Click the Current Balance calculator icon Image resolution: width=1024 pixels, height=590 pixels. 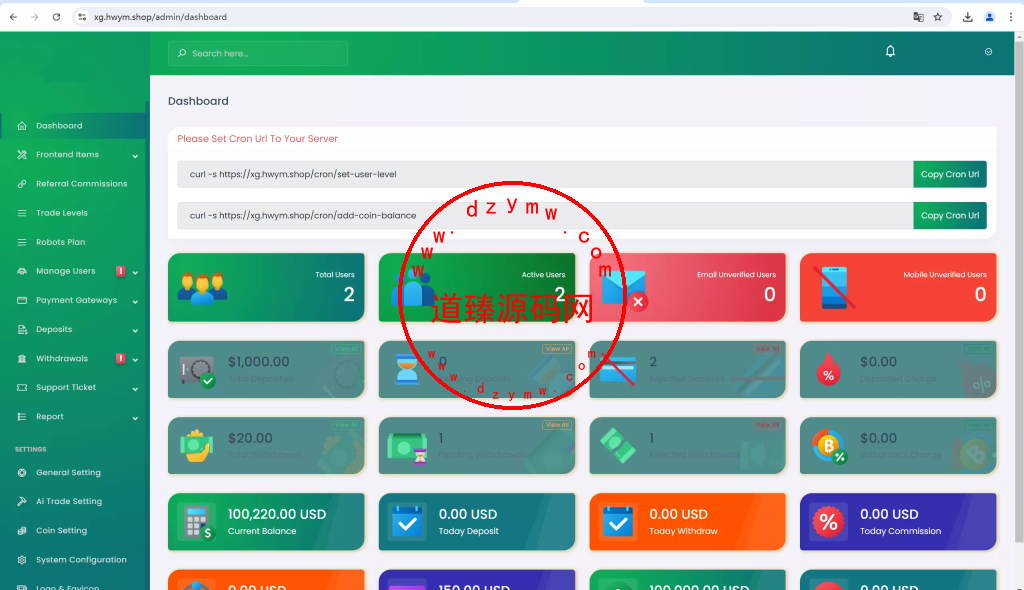pyautogui.click(x=198, y=522)
